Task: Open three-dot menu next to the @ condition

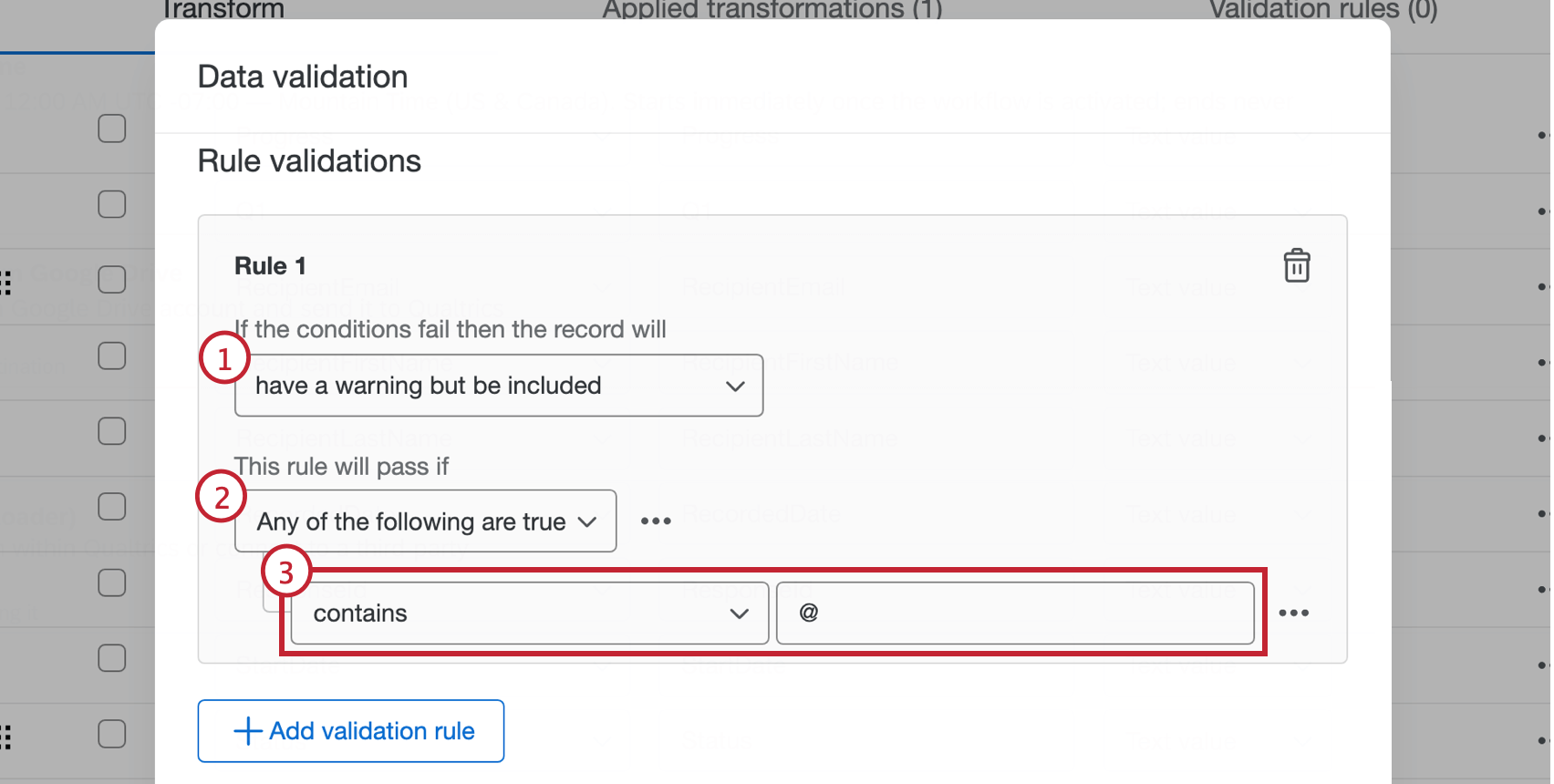Action: pos(1293,613)
